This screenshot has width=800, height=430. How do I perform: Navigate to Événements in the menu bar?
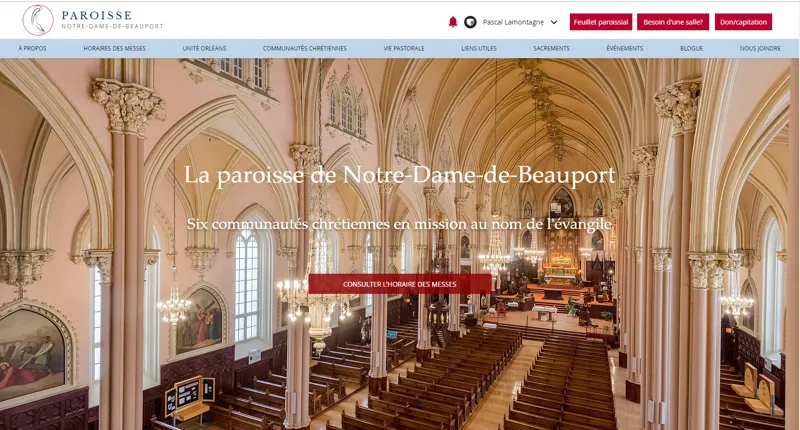pos(625,48)
